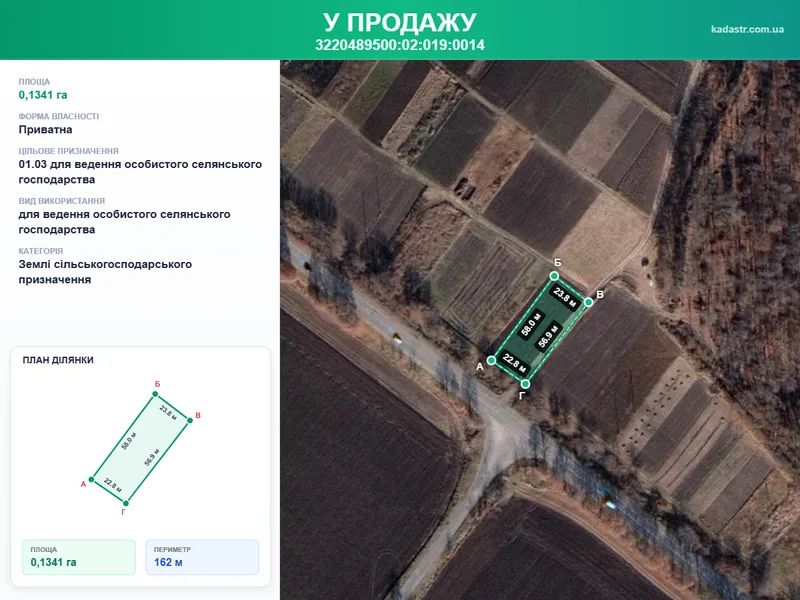Click the 'У ПРОДАЖУ' heading
The height and width of the screenshot is (600, 800).
[x=399, y=22]
